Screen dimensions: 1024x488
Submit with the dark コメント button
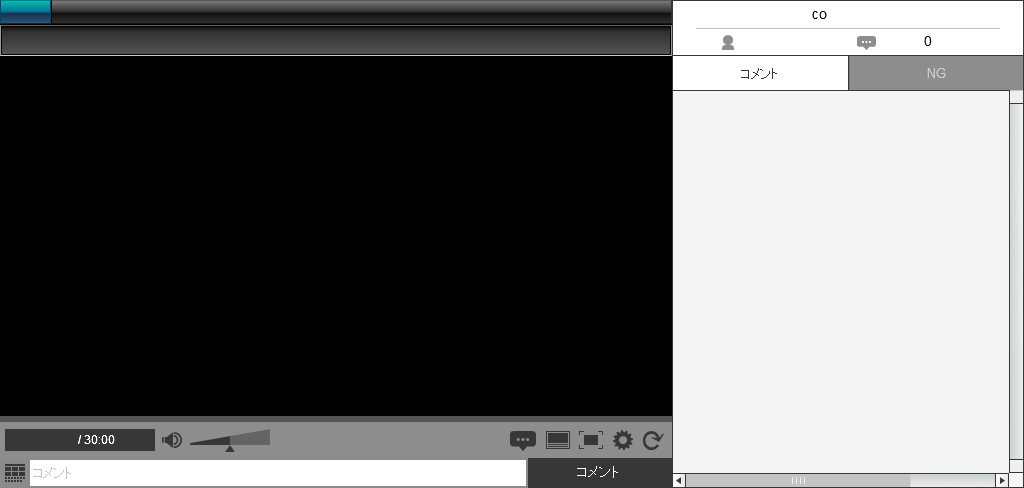point(600,472)
